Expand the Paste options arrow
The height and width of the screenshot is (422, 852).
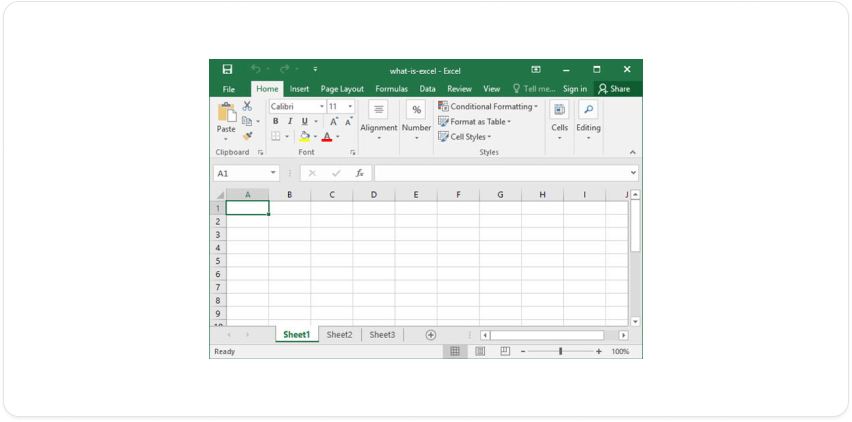pyautogui.click(x=226, y=140)
